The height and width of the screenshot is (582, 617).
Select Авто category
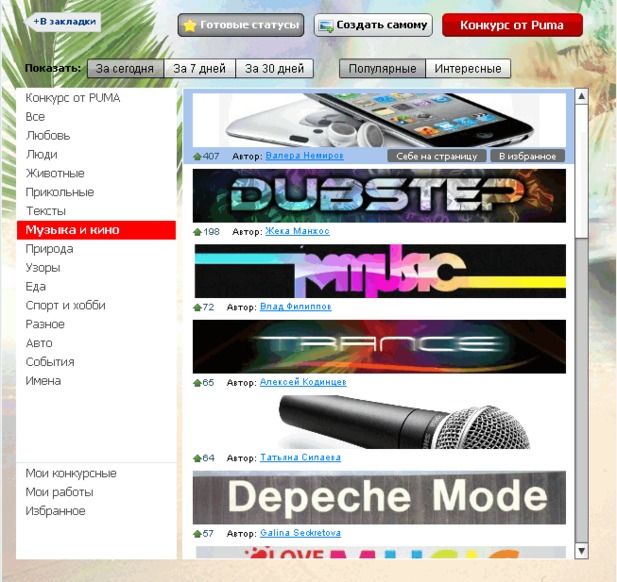96,344
